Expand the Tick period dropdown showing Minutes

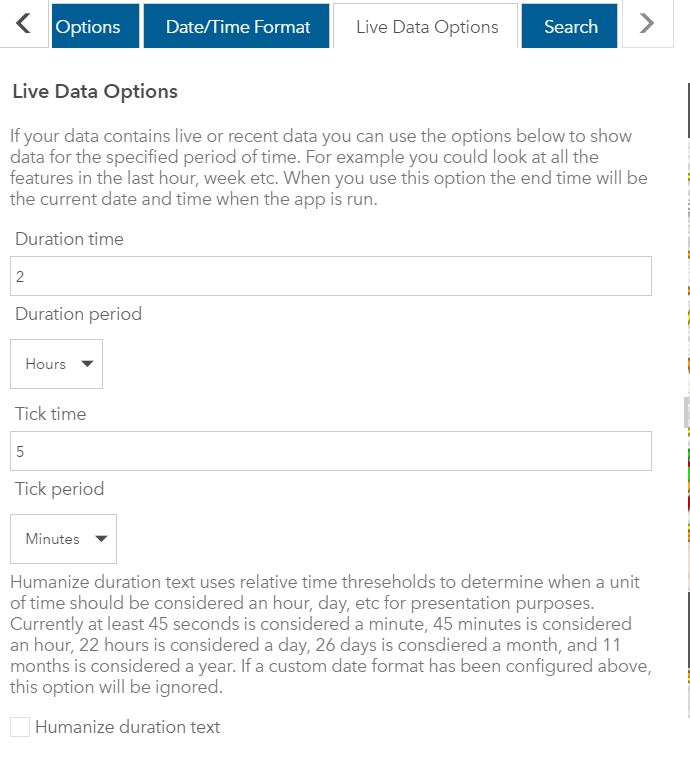63,539
